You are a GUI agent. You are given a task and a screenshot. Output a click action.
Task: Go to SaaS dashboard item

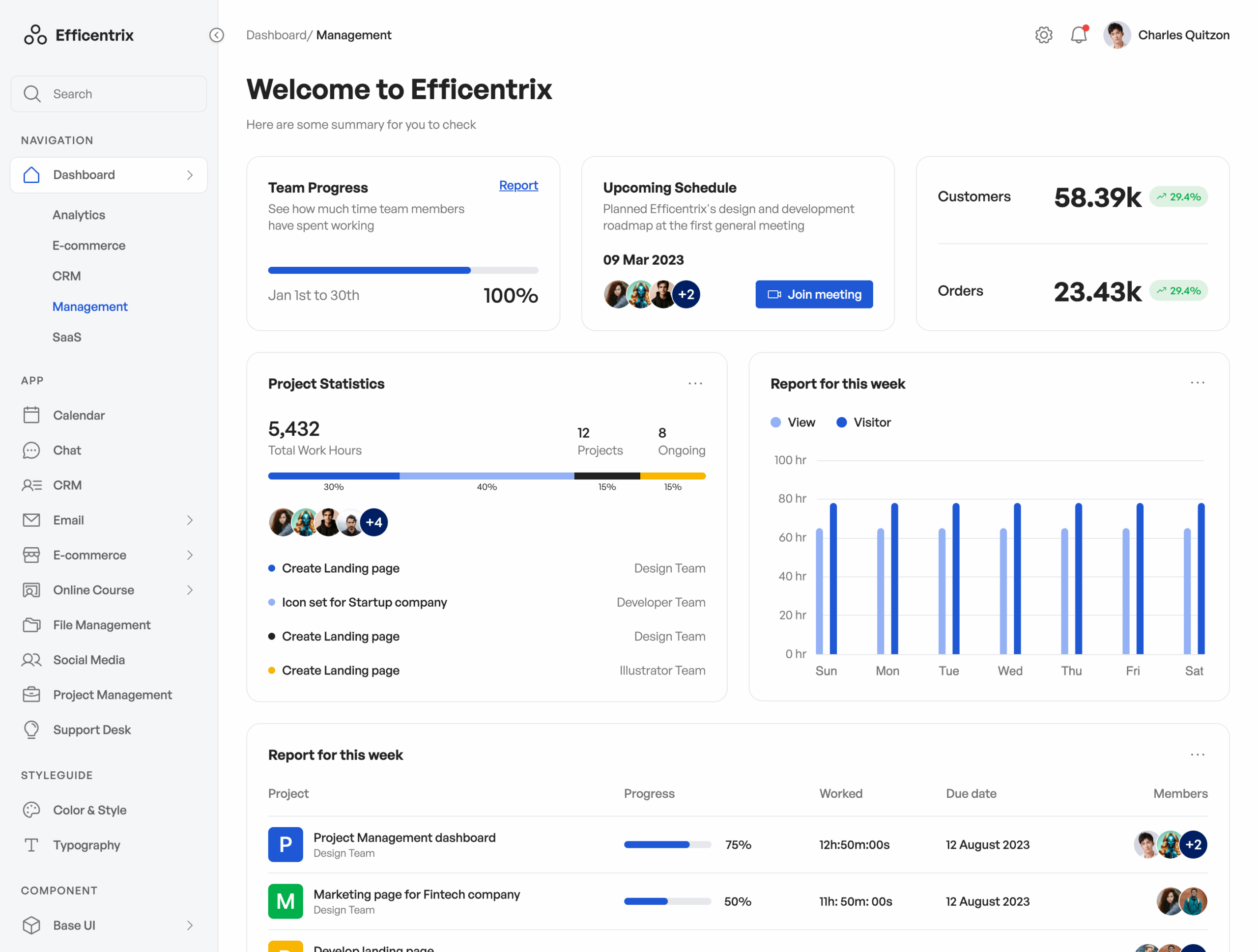click(66, 337)
